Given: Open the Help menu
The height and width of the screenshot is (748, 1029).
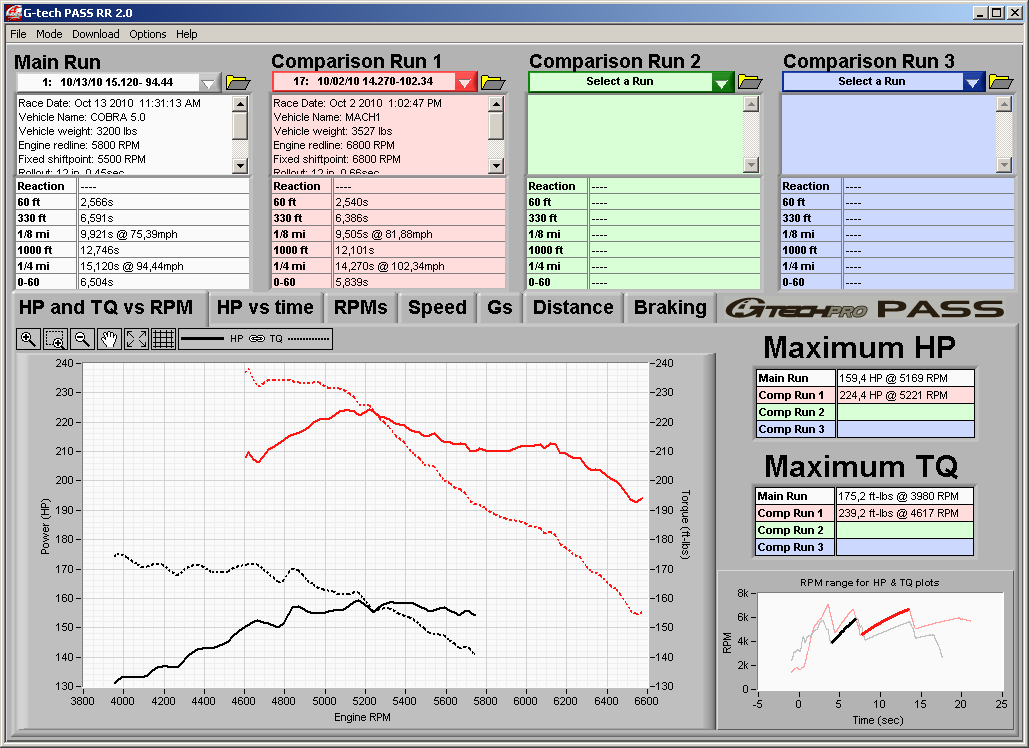Looking at the screenshot, I should [186, 34].
